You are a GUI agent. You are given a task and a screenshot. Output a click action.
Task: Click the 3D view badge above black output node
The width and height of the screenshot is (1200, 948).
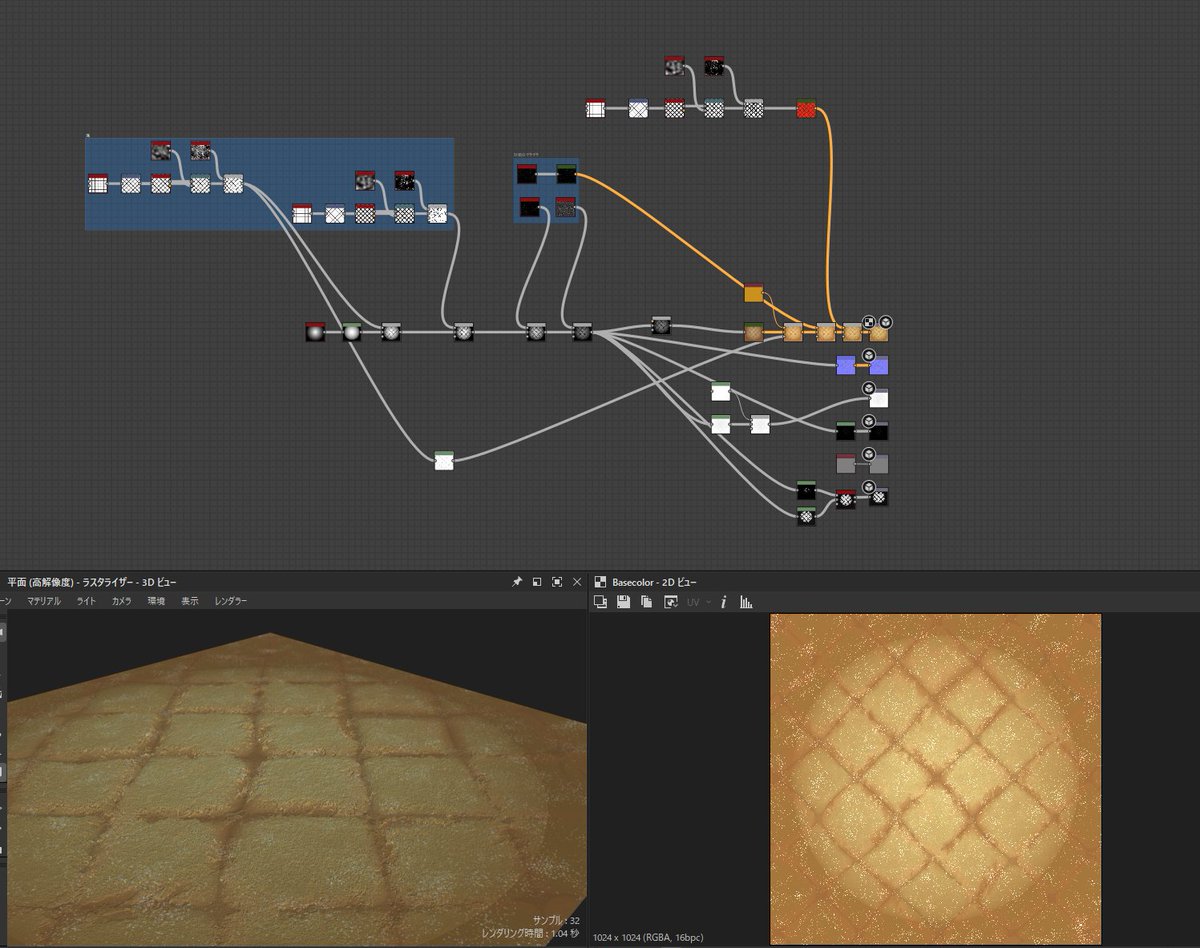pyautogui.click(x=868, y=421)
